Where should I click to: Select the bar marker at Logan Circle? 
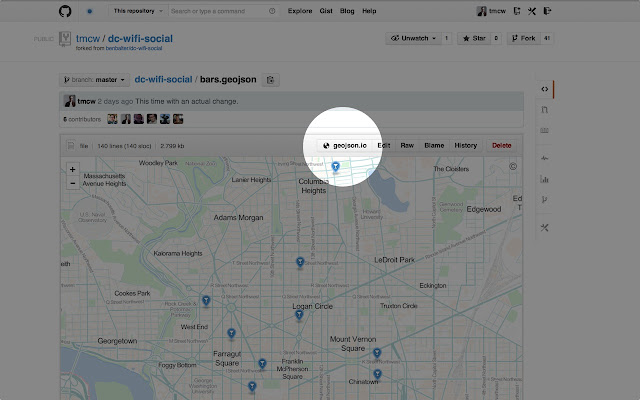tap(299, 315)
